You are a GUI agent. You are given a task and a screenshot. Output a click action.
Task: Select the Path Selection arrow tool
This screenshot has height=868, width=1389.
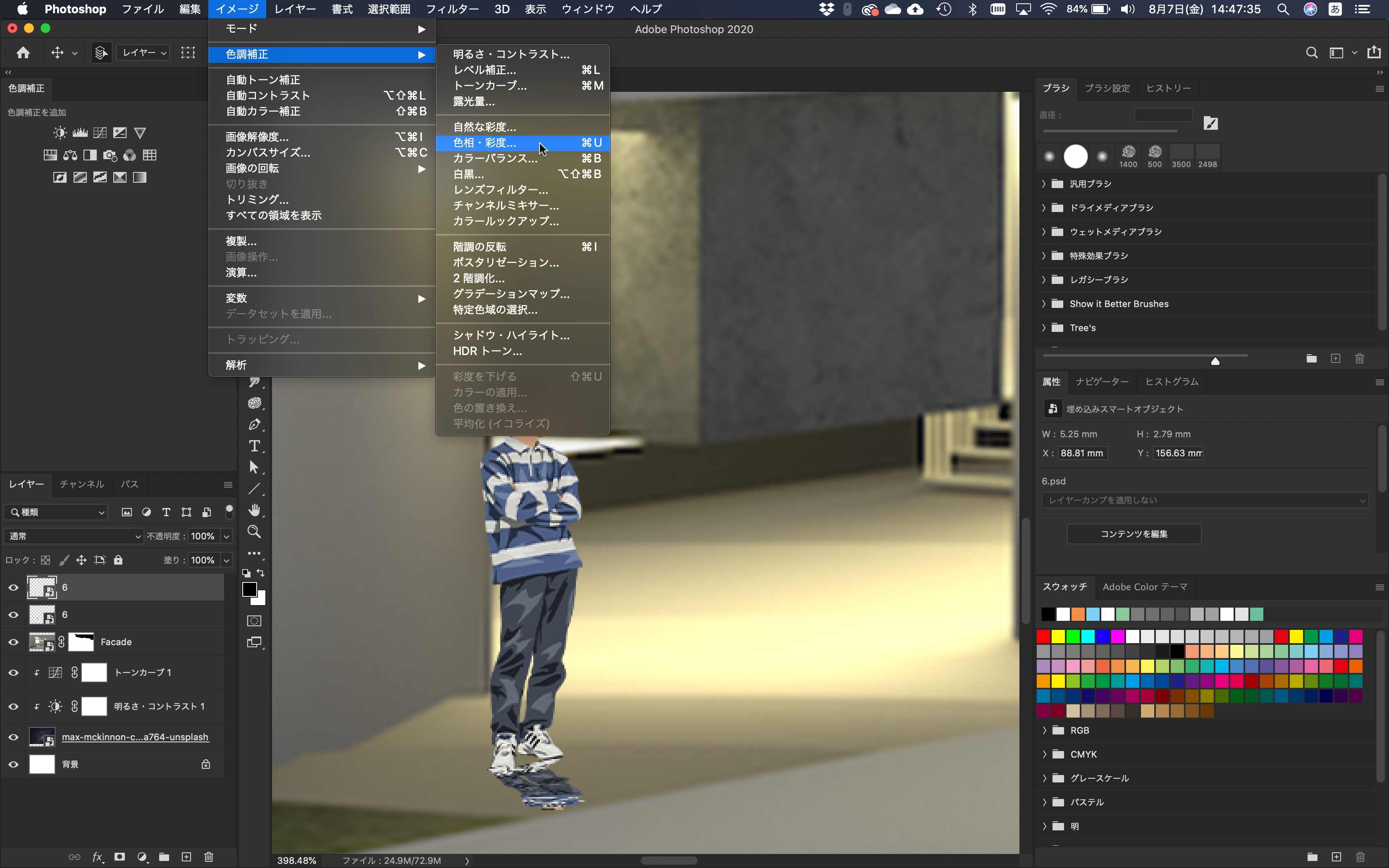pos(254,467)
